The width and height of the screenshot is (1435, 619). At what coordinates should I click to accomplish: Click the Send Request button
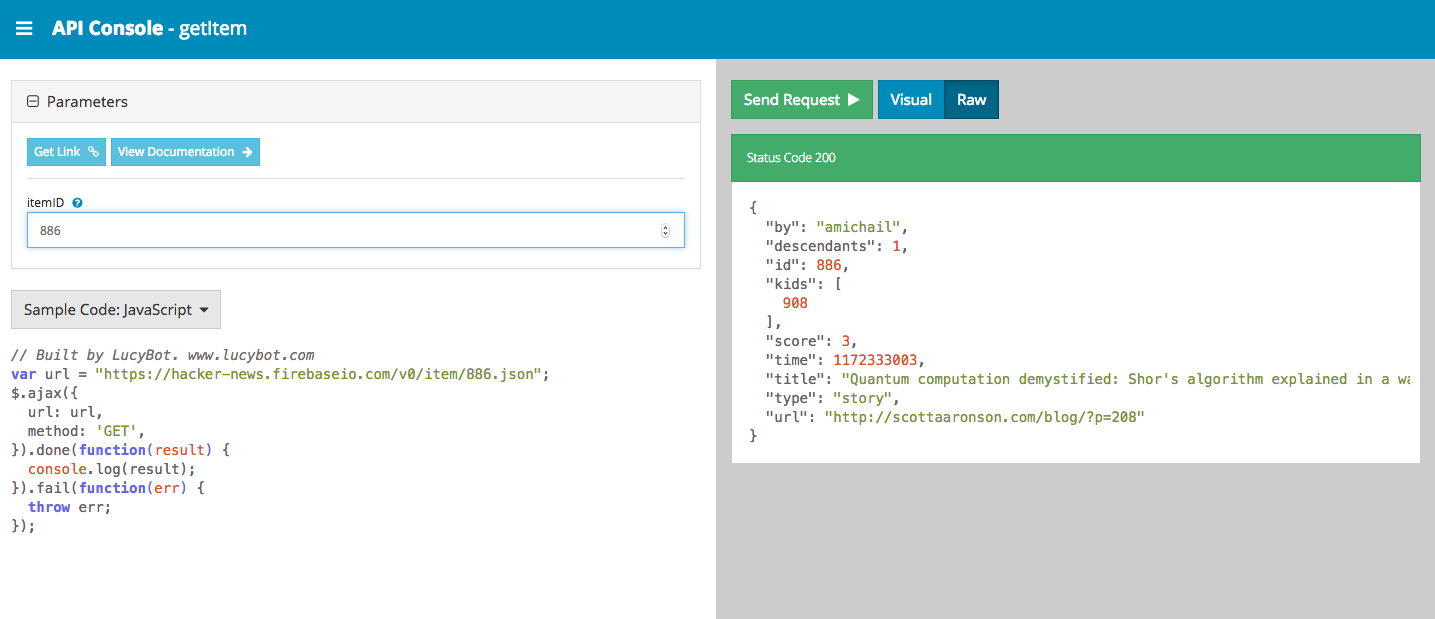coord(801,99)
